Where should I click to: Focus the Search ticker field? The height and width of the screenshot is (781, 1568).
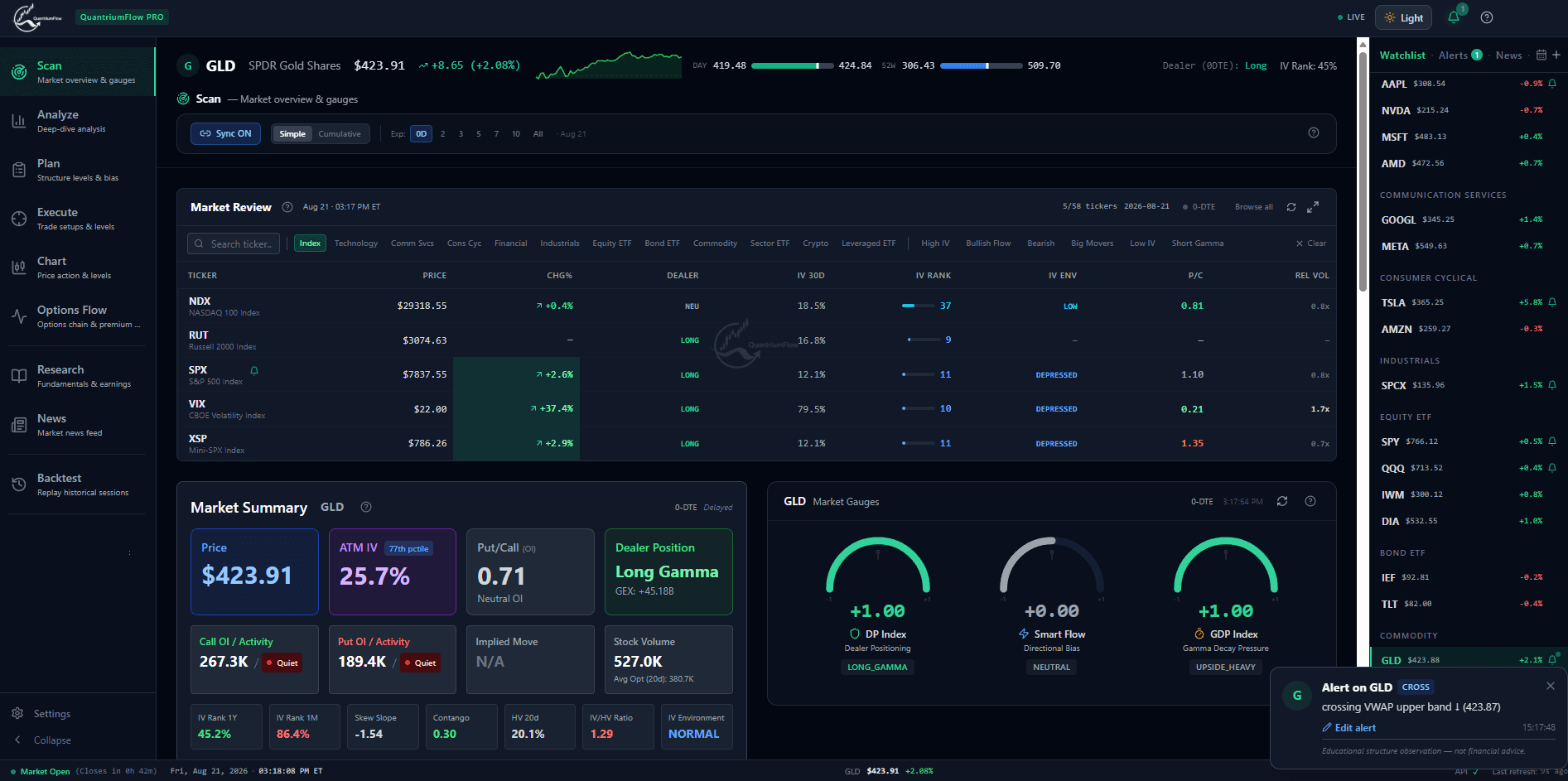tap(234, 243)
